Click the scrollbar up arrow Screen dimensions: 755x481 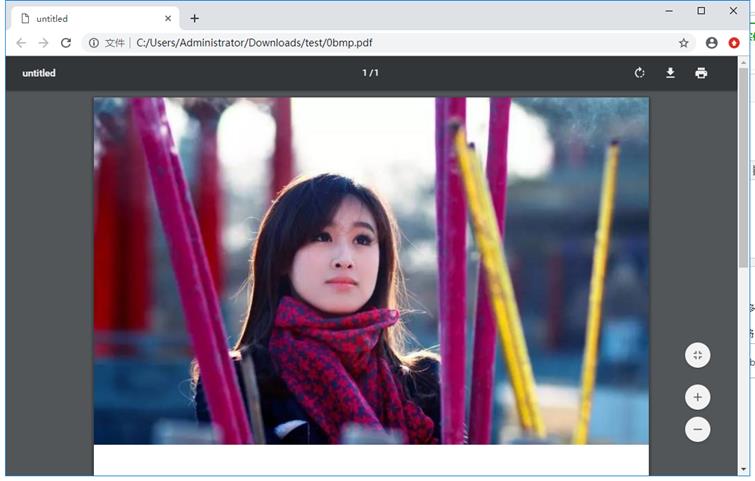743,61
